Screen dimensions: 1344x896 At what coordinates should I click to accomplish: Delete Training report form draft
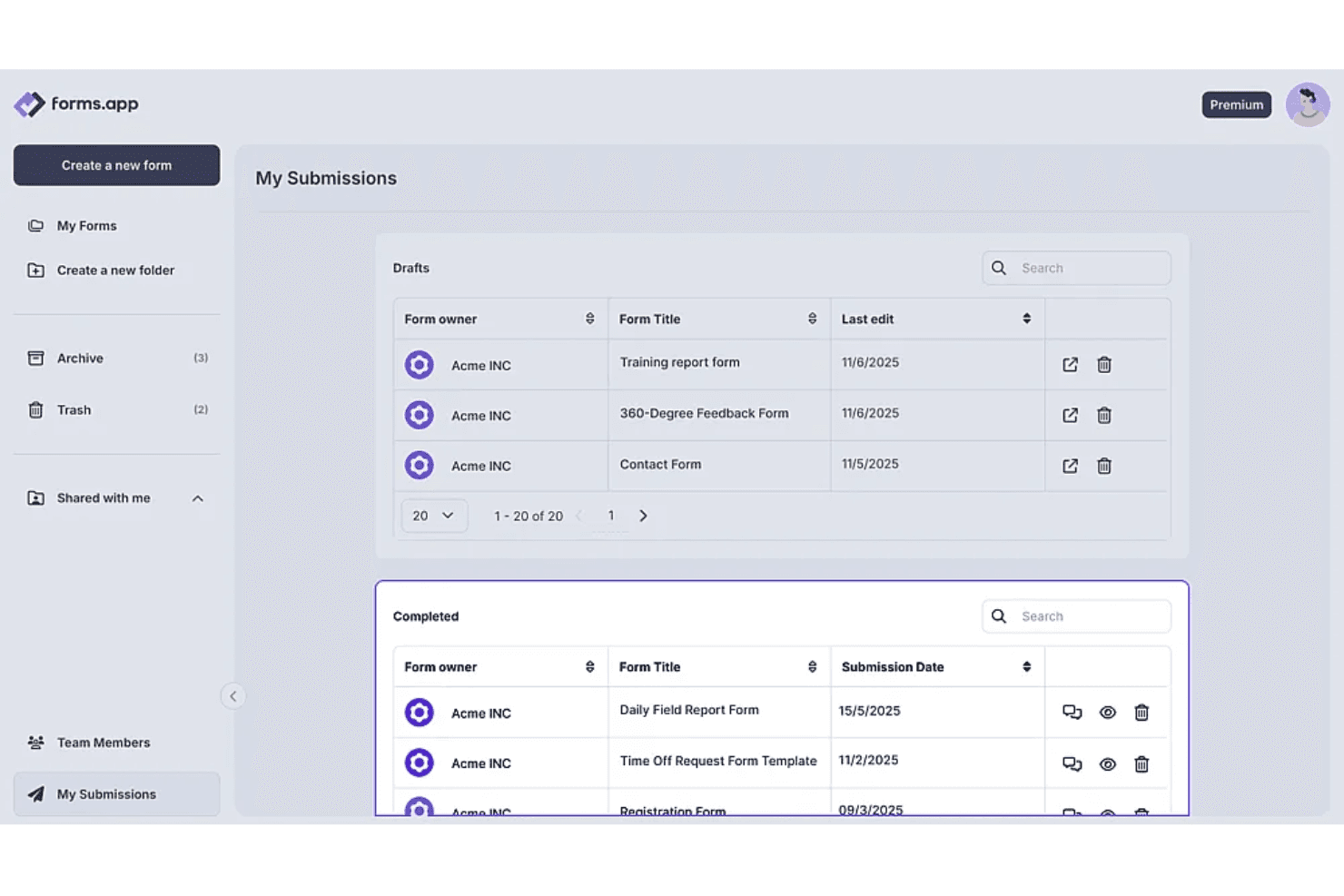[x=1104, y=365]
